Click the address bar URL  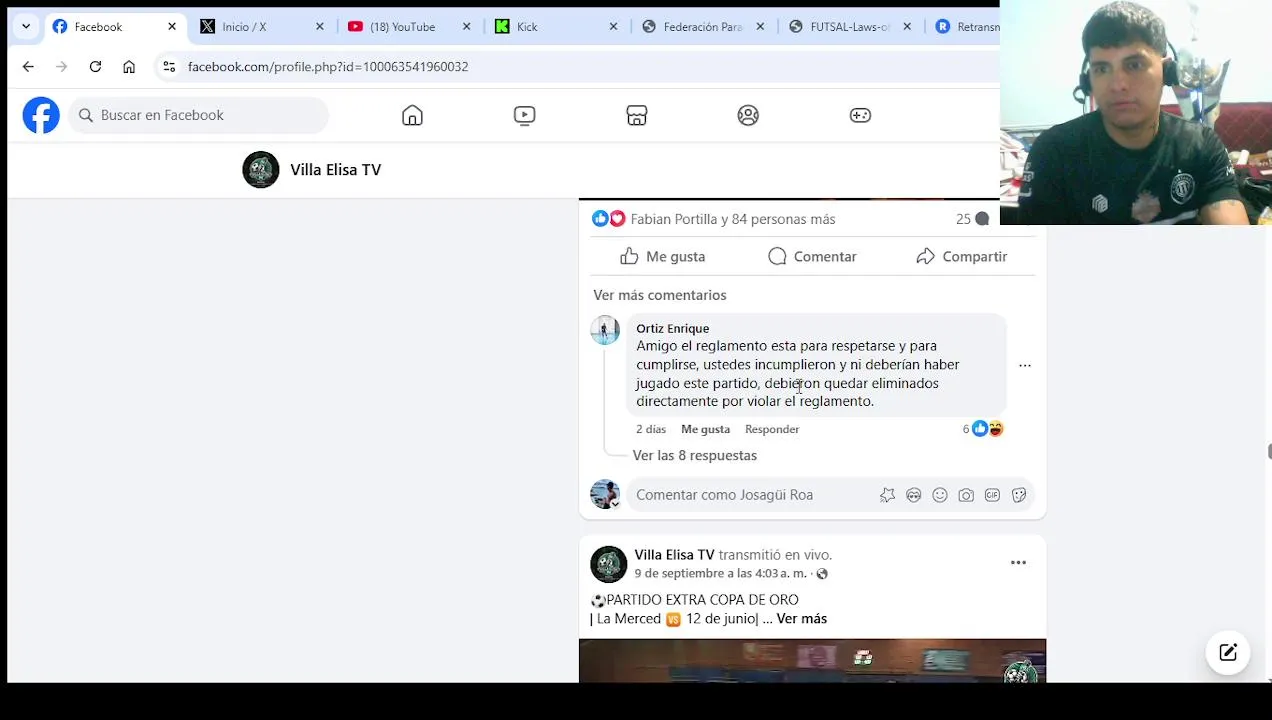coord(328,66)
